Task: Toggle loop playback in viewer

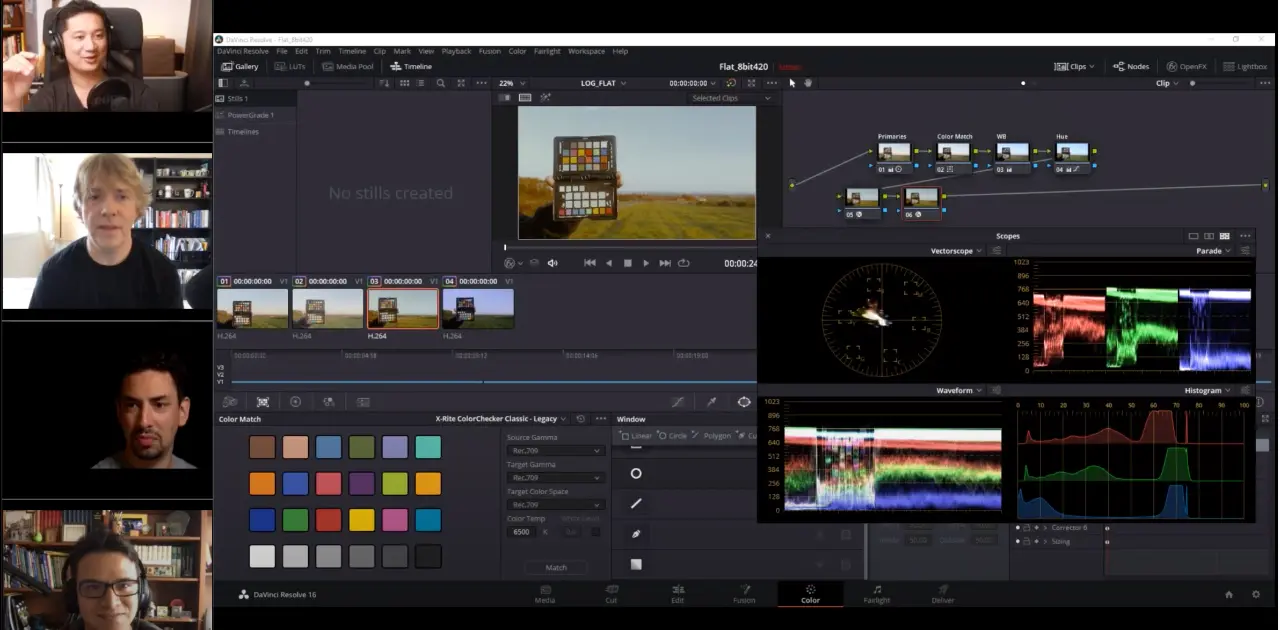Action: (x=684, y=263)
